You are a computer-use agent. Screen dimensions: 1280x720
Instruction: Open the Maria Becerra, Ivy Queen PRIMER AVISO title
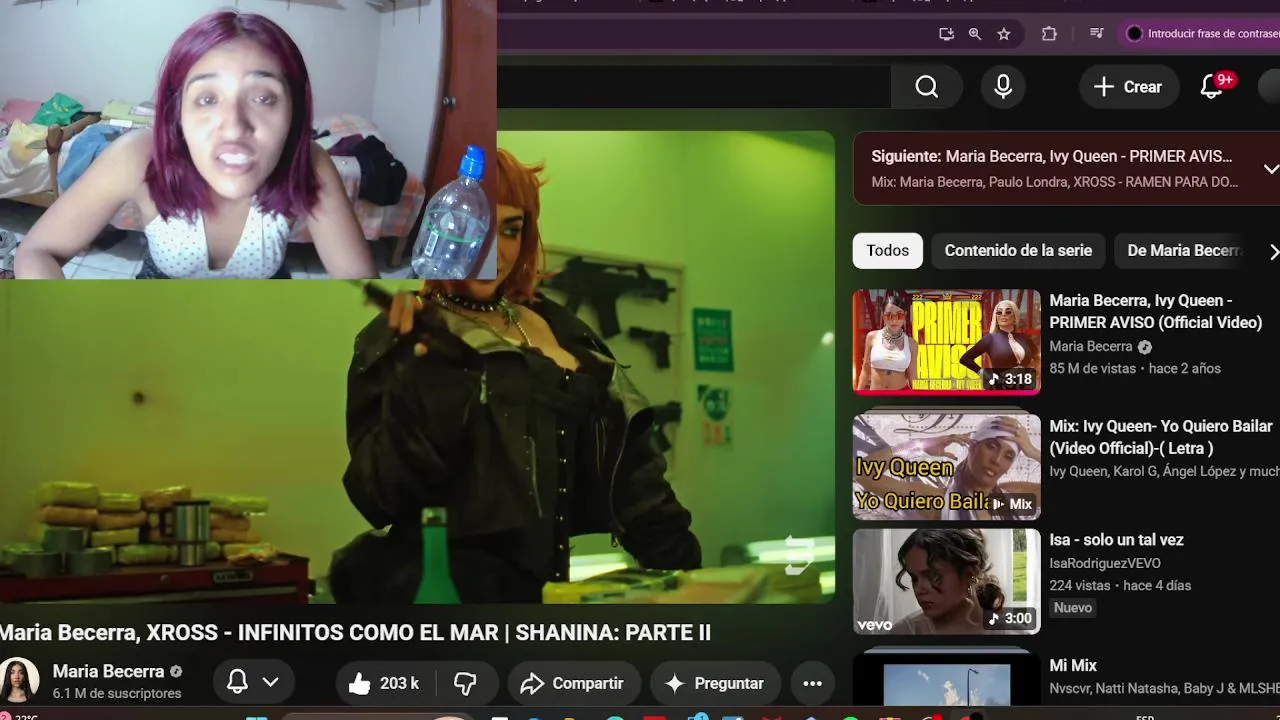coord(1156,312)
